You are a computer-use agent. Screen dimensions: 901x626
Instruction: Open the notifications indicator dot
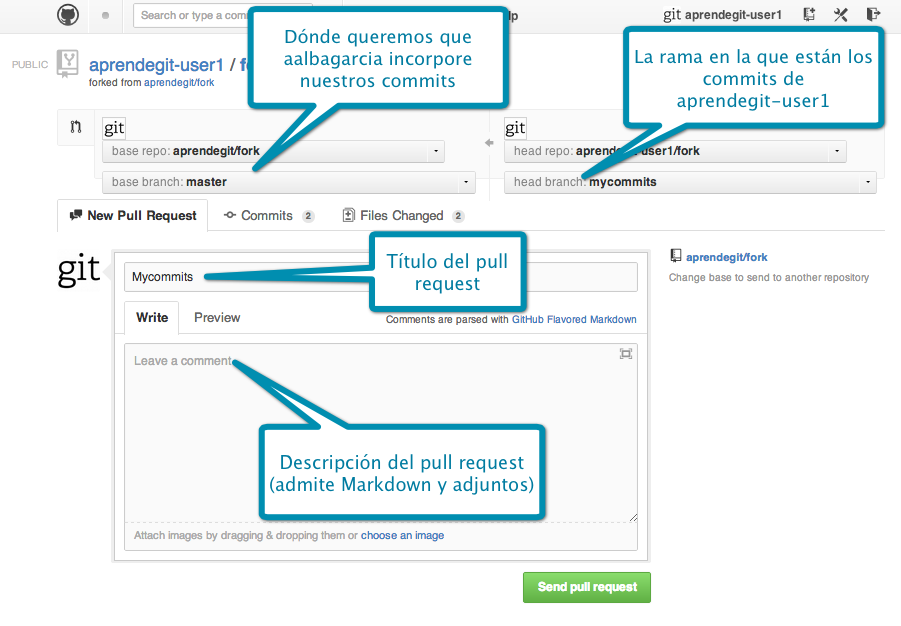coord(106,16)
